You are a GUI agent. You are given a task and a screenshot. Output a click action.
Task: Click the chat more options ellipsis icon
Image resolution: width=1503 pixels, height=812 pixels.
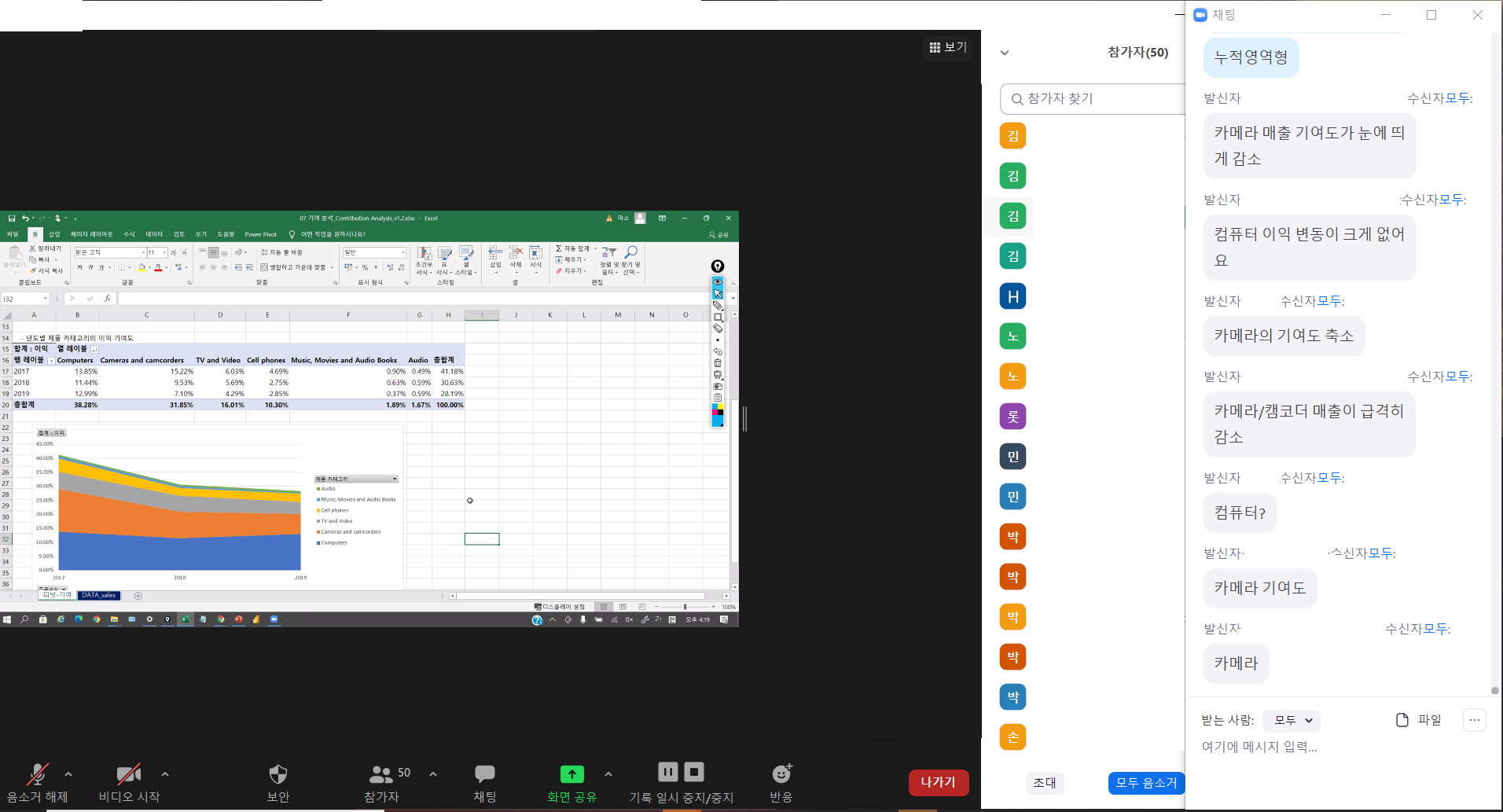[1474, 720]
